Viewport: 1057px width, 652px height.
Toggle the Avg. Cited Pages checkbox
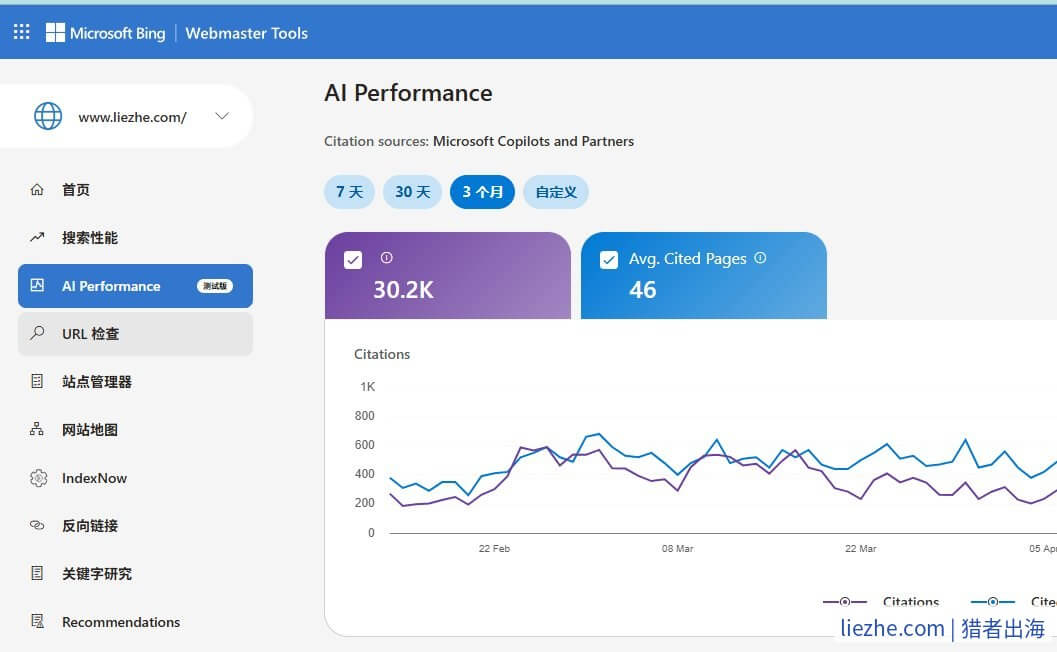[x=609, y=260]
